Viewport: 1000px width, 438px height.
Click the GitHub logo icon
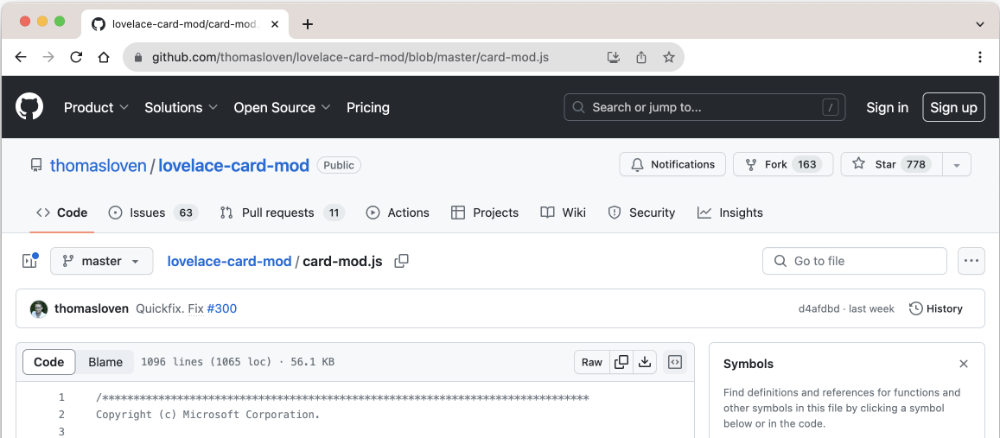pyautogui.click(x=29, y=106)
